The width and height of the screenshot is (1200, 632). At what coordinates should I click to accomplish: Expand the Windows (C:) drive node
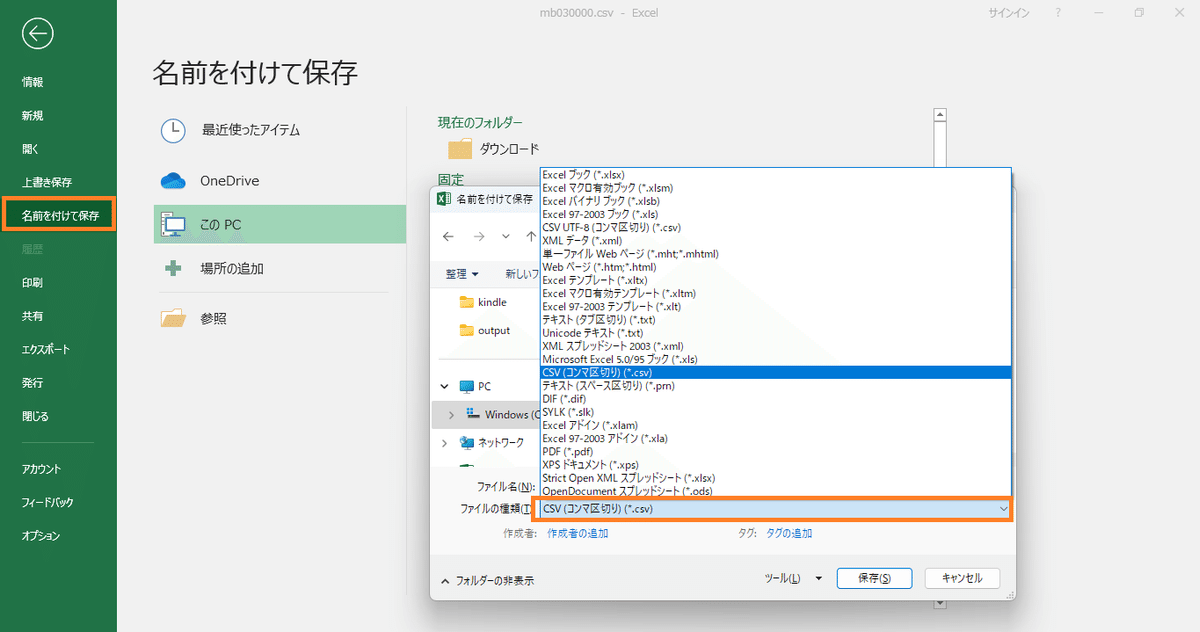[x=451, y=414]
